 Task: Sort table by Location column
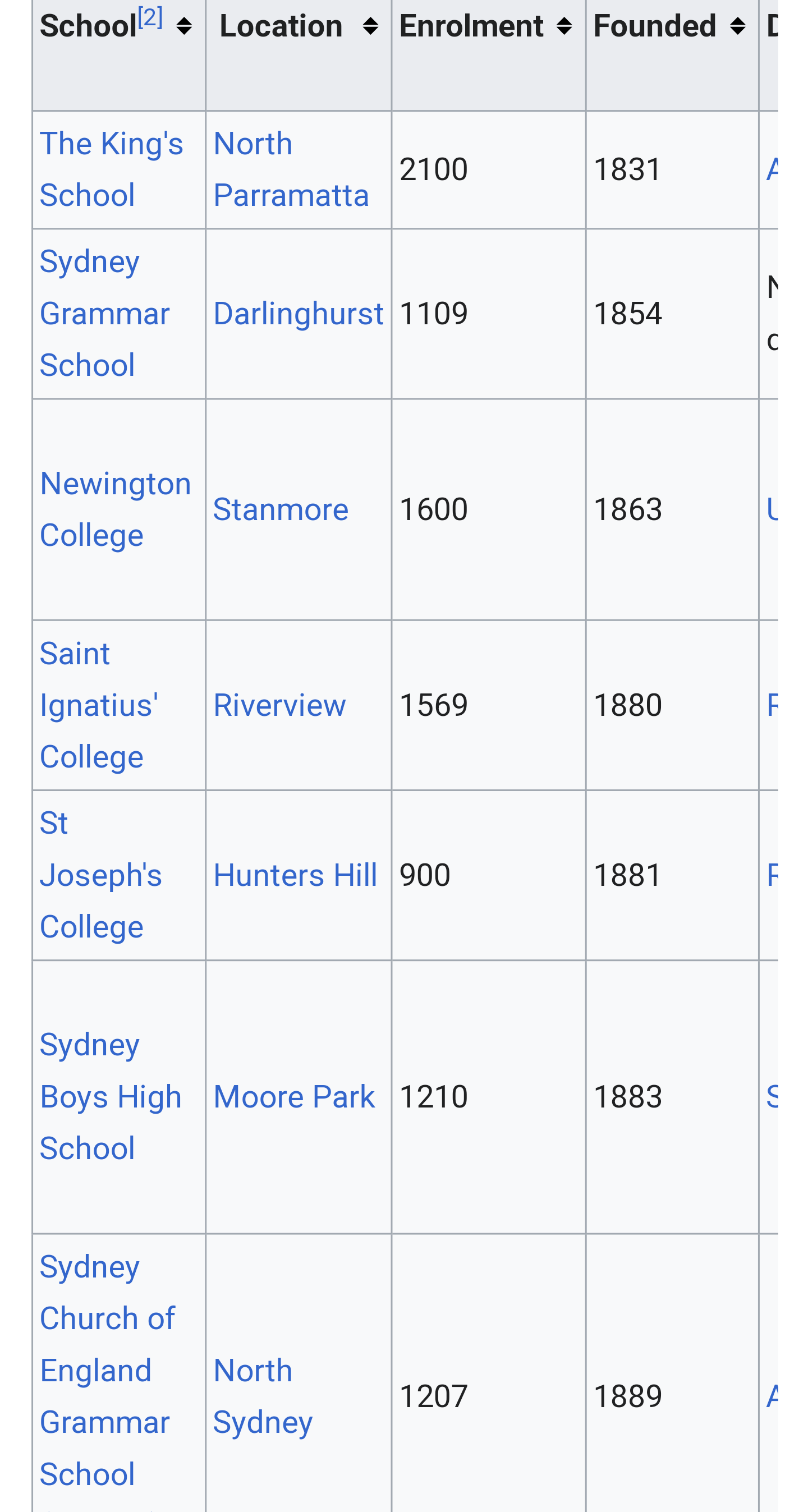[x=370, y=26]
